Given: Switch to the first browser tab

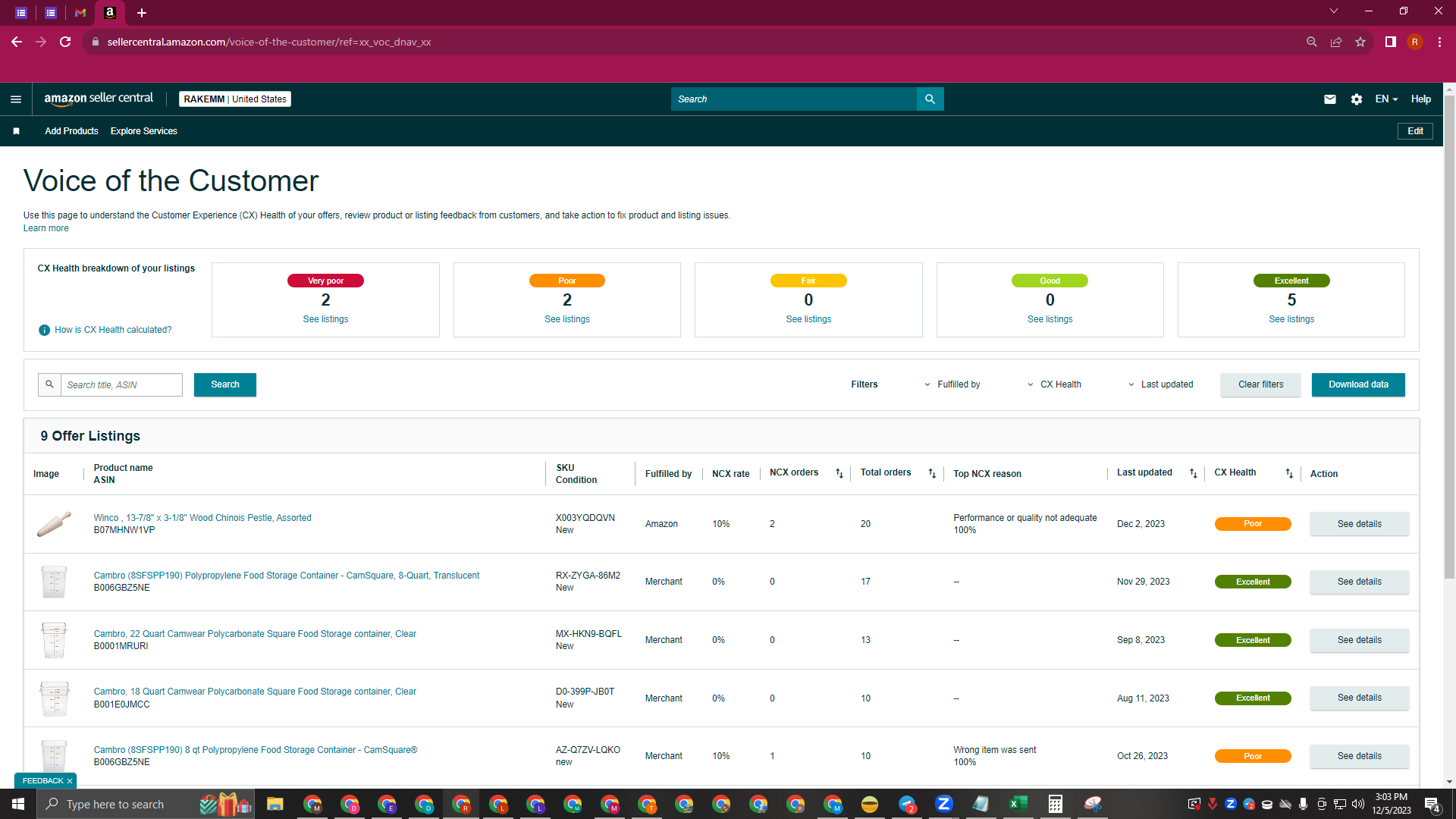Looking at the screenshot, I should coord(21,12).
